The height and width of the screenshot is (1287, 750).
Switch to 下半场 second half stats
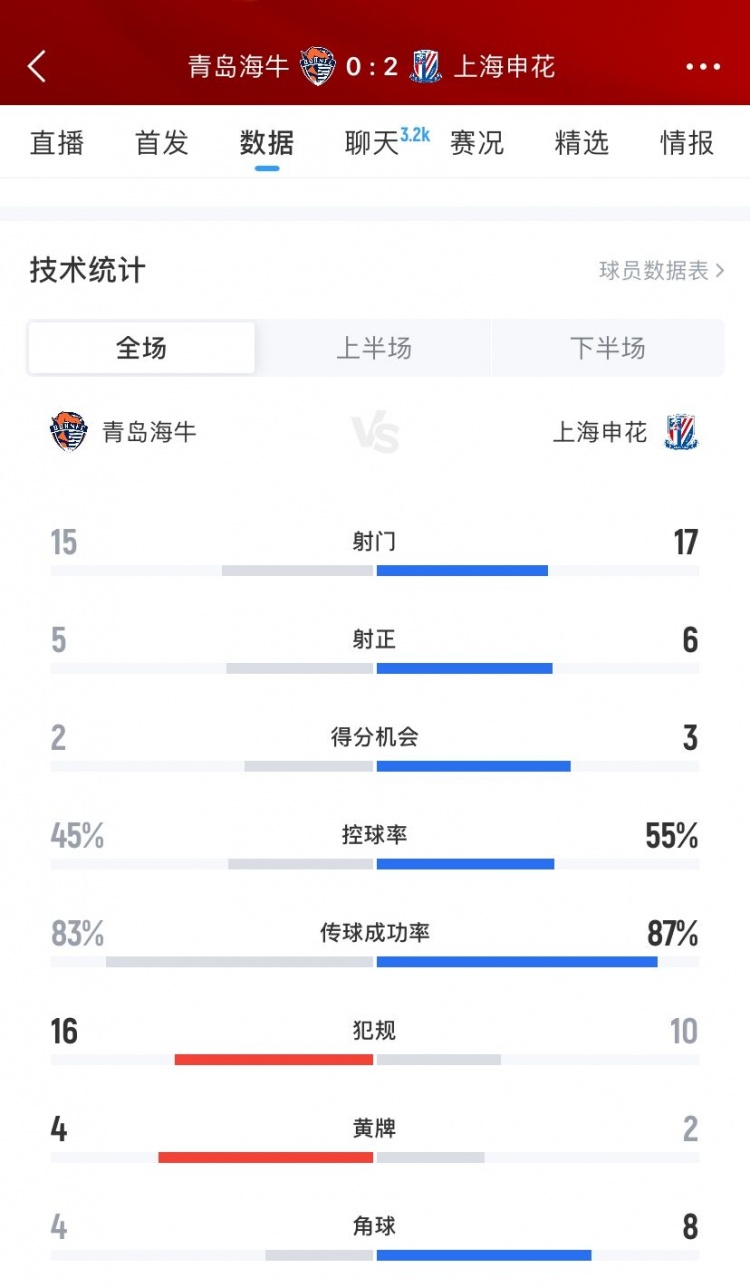607,348
